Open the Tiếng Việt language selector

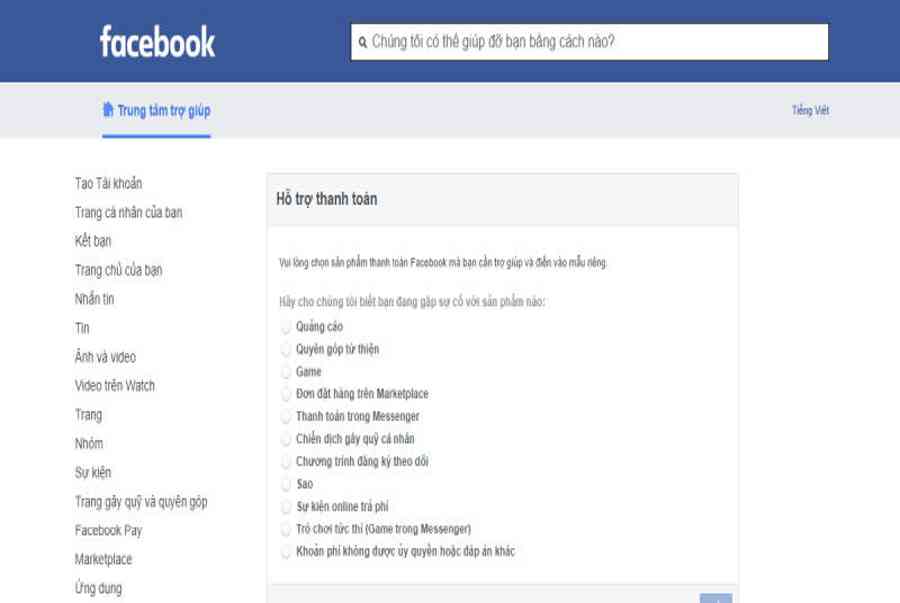click(x=810, y=110)
